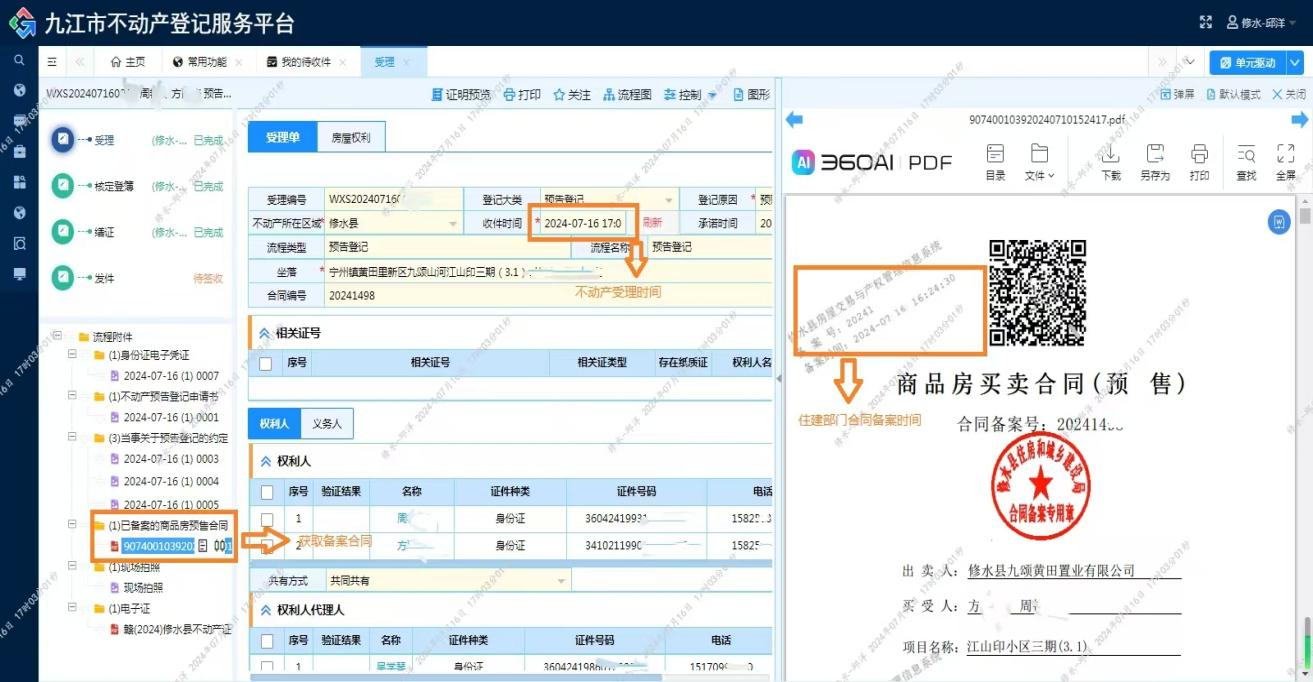
Task: Click the fullscreen icon in the top header
Action: [x=1205, y=22]
